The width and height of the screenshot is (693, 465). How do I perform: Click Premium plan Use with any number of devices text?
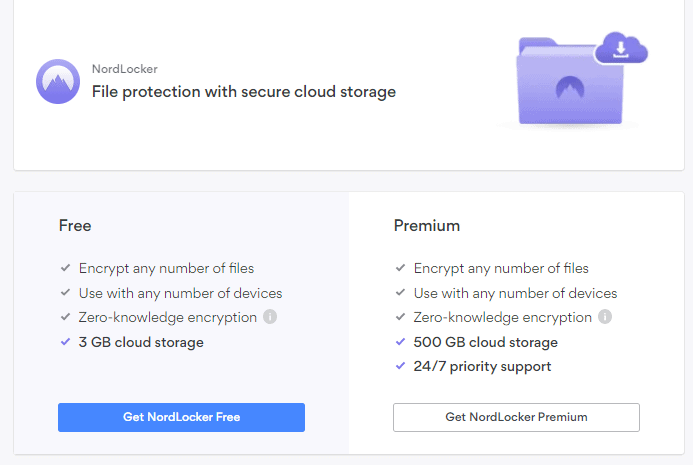(515, 293)
